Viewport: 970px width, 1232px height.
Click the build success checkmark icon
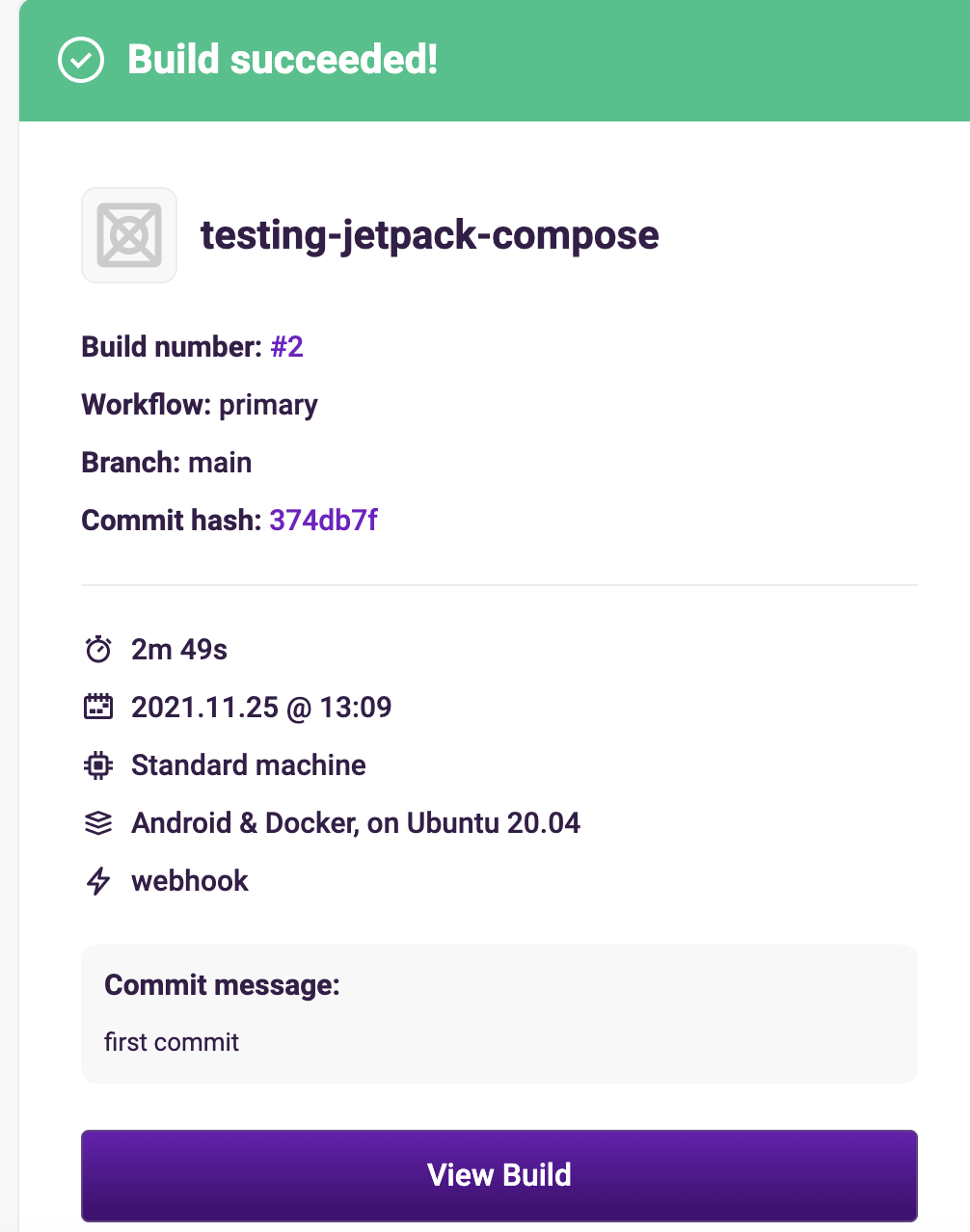(81, 60)
